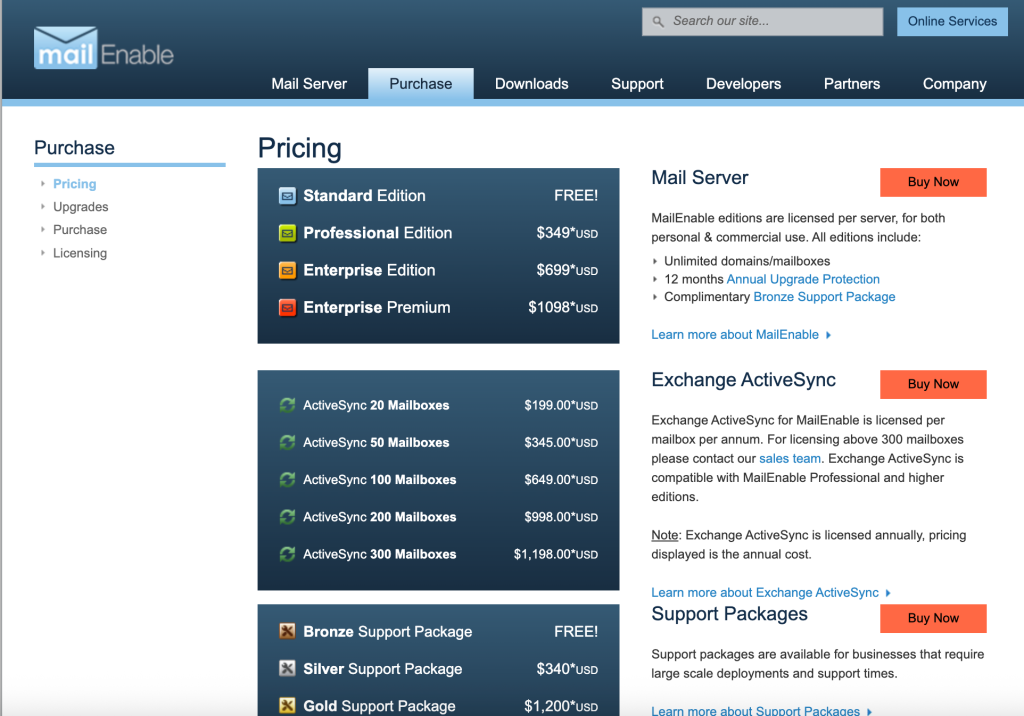The image size is (1024, 716).
Task: Open the Online Services button
Action: coord(952,22)
